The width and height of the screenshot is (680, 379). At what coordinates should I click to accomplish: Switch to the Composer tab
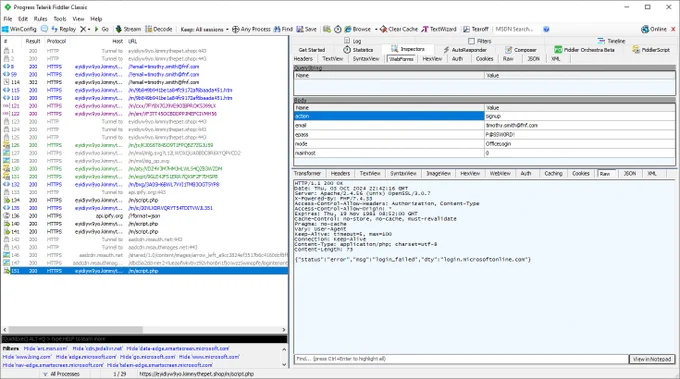[520, 50]
